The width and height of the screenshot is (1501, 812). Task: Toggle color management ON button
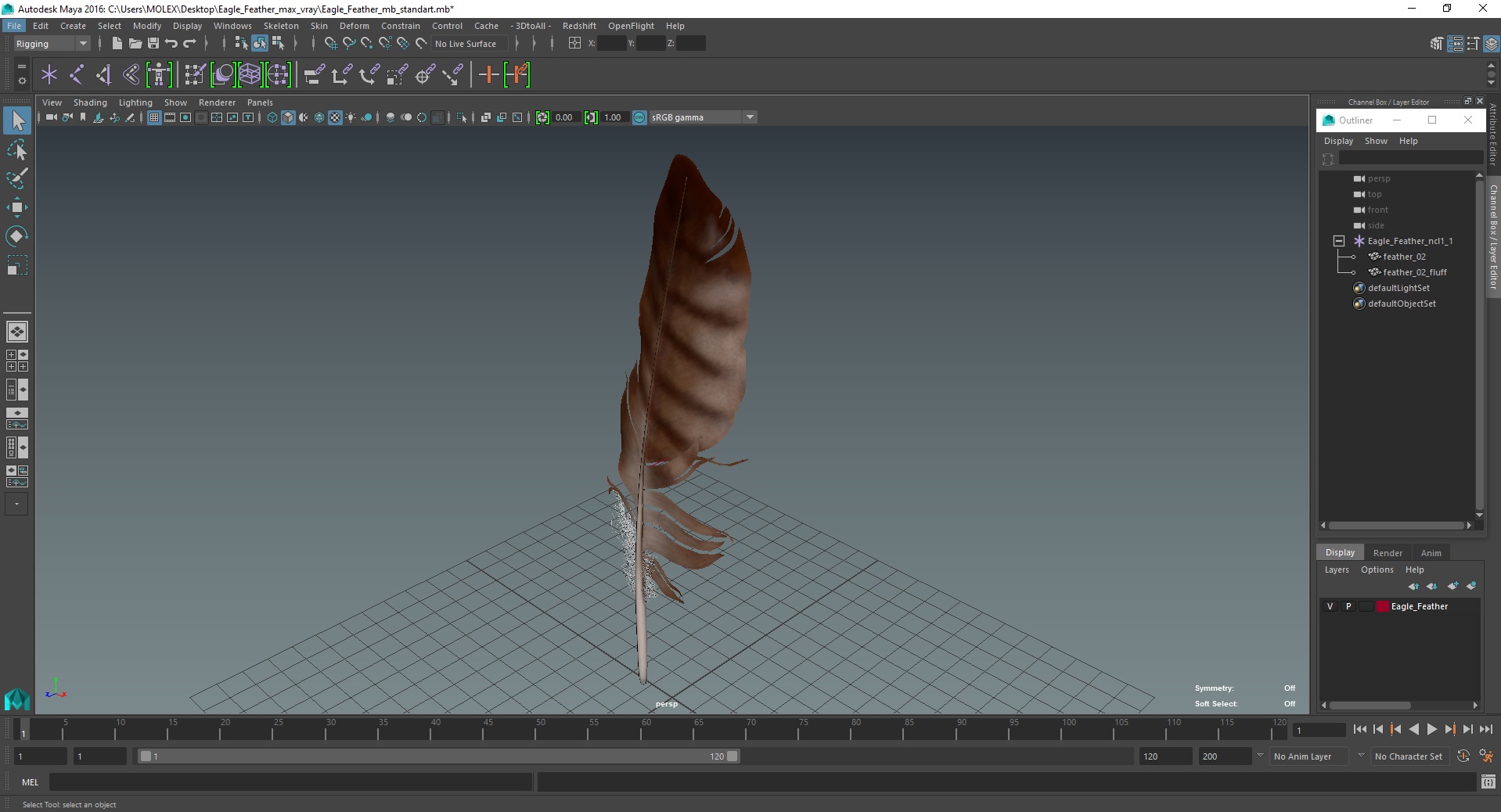click(639, 117)
